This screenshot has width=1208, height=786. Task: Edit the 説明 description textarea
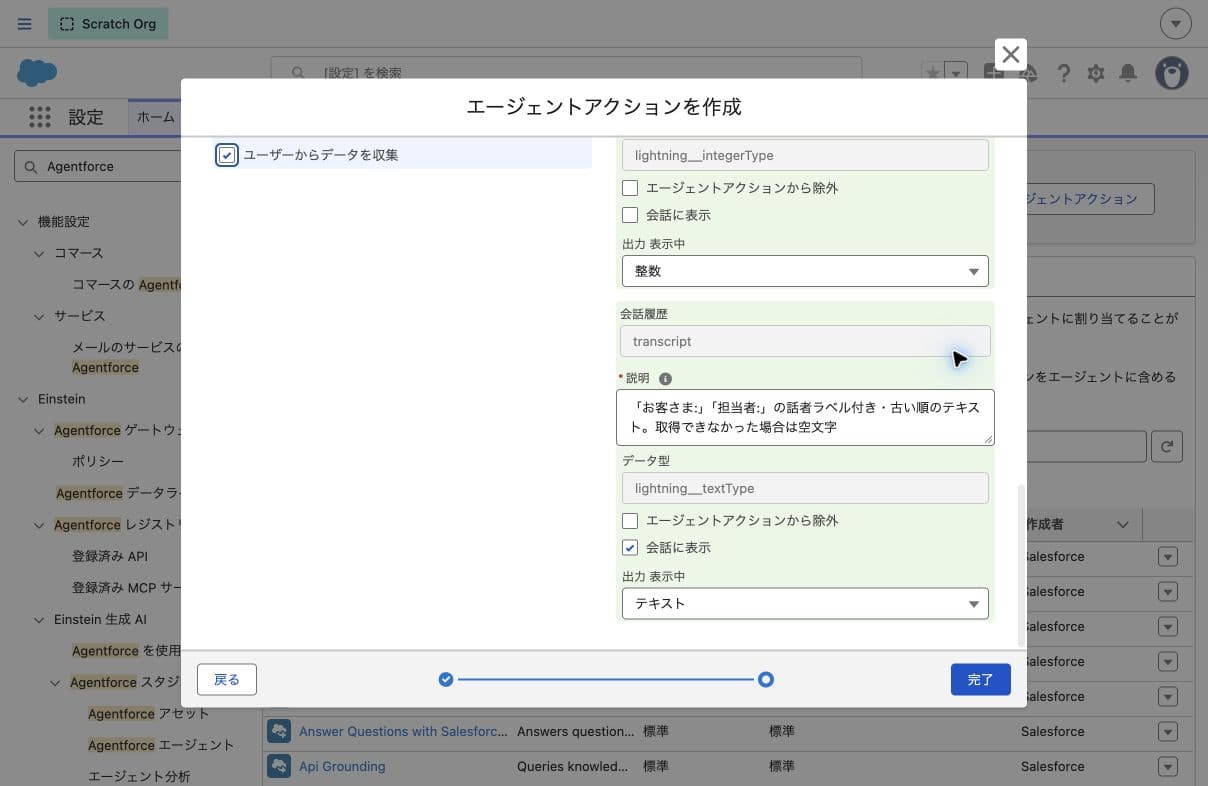(805, 417)
